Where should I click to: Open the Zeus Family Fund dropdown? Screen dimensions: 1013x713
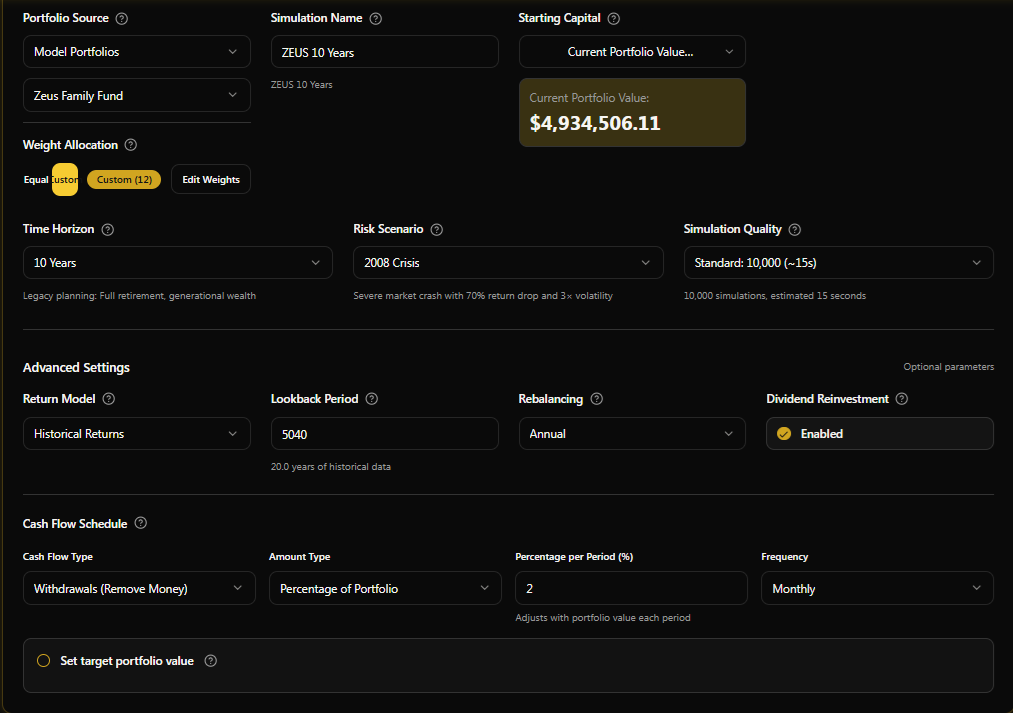pyautogui.click(x=137, y=96)
